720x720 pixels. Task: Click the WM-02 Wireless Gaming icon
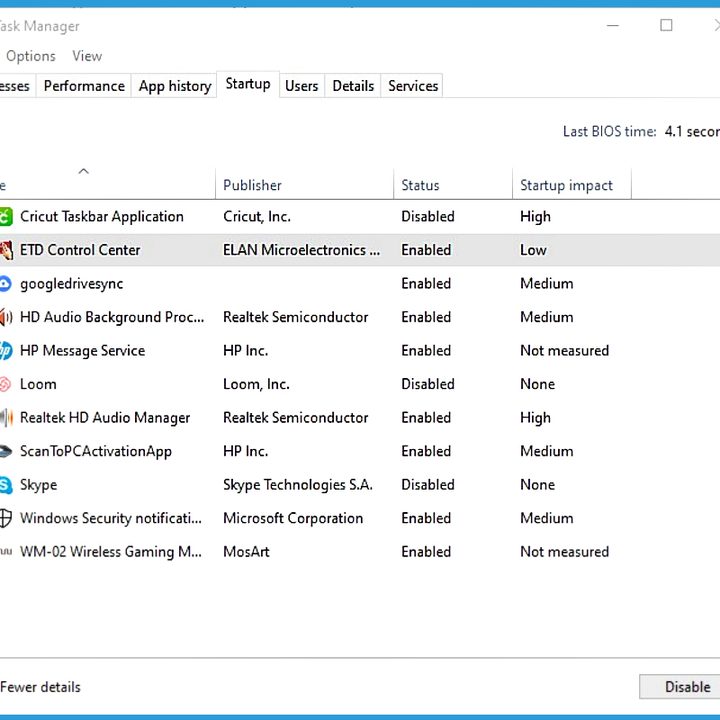6,552
